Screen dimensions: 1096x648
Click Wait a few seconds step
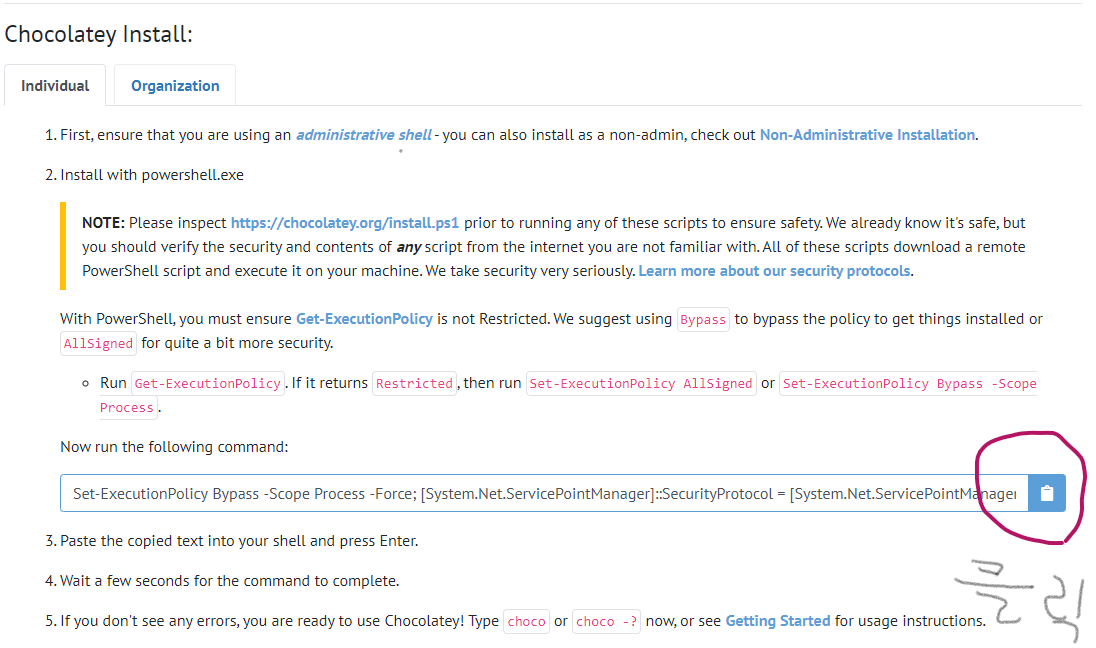pos(229,580)
